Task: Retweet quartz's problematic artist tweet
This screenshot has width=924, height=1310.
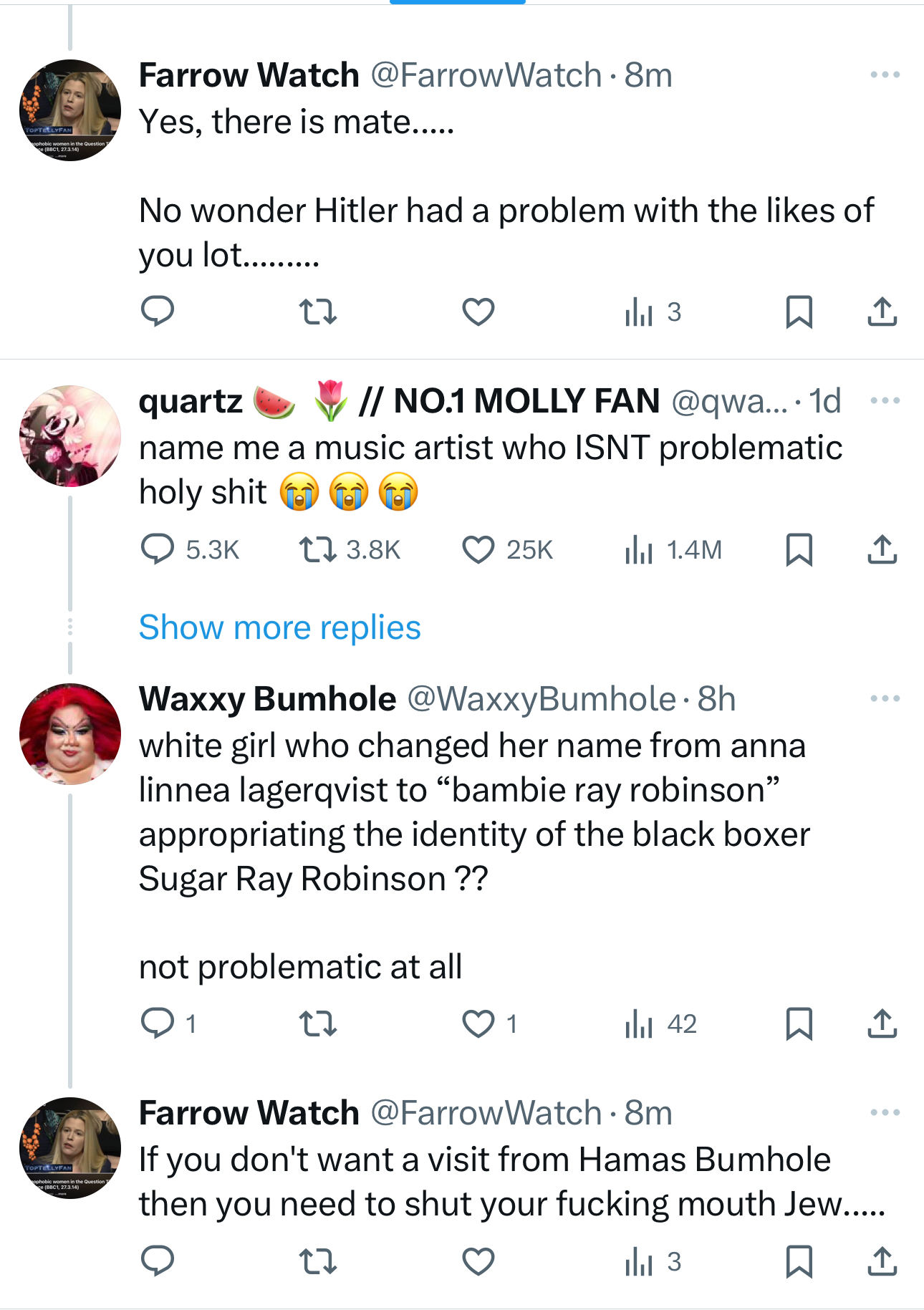Action: (317, 549)
